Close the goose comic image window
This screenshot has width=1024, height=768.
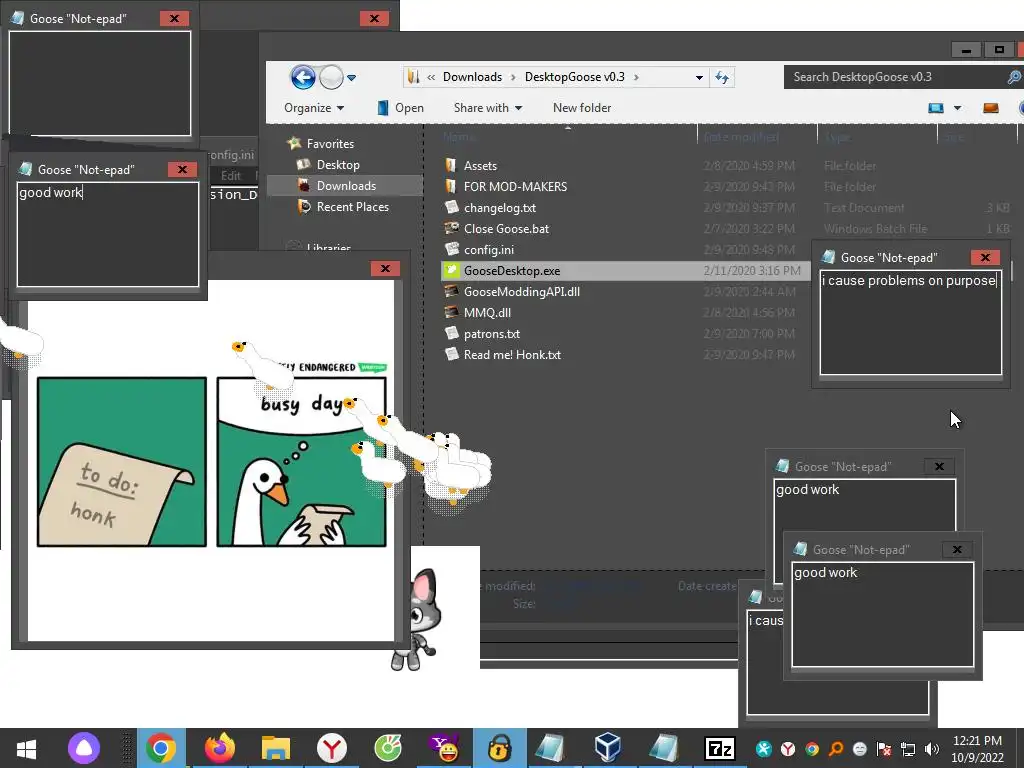(x=385, y=268)
